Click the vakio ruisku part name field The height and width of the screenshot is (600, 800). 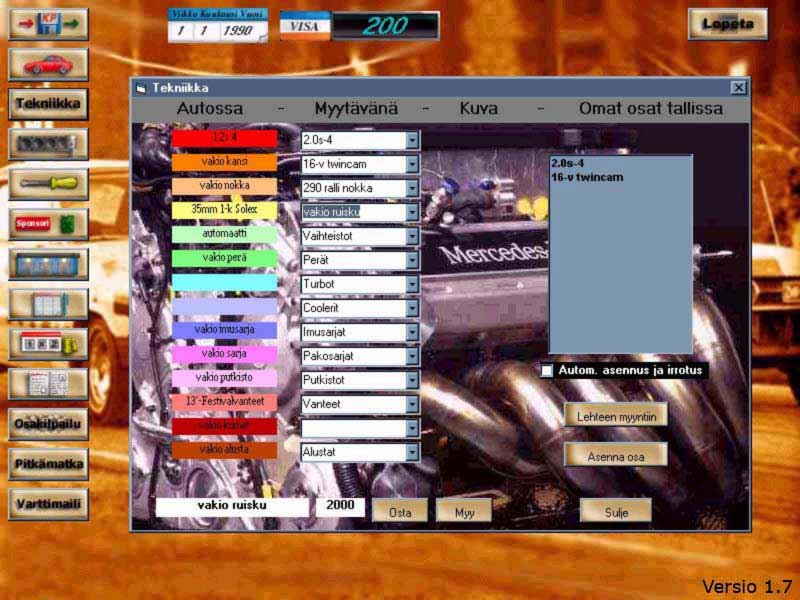232,507
